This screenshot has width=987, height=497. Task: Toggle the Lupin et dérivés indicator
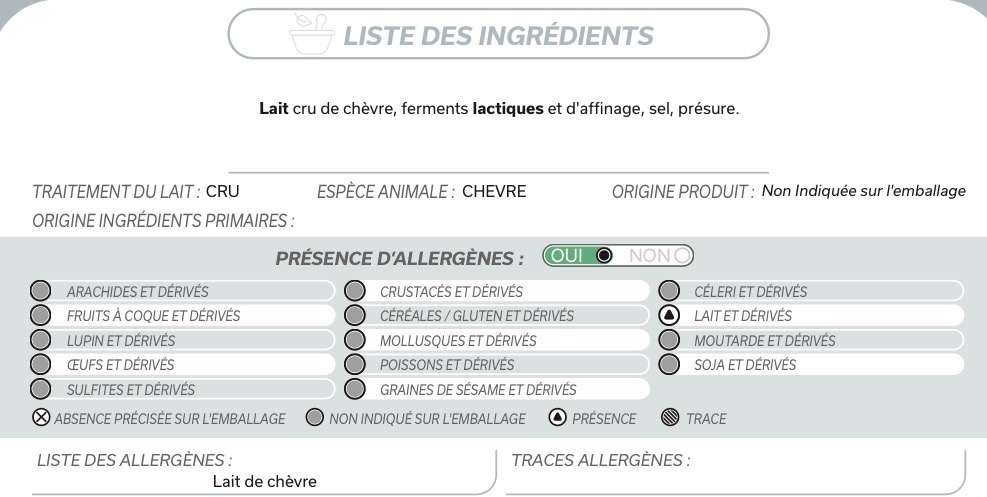[41, 340]
